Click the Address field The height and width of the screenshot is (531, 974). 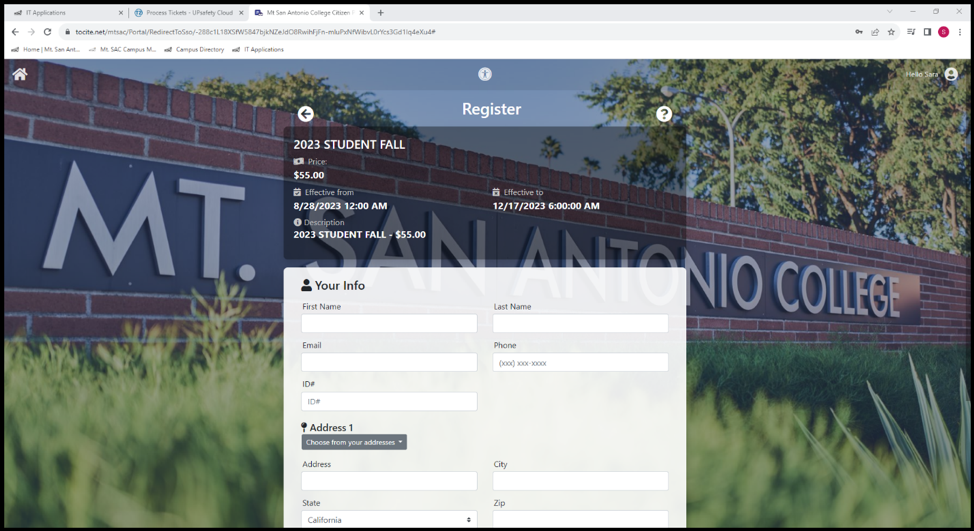389,481
